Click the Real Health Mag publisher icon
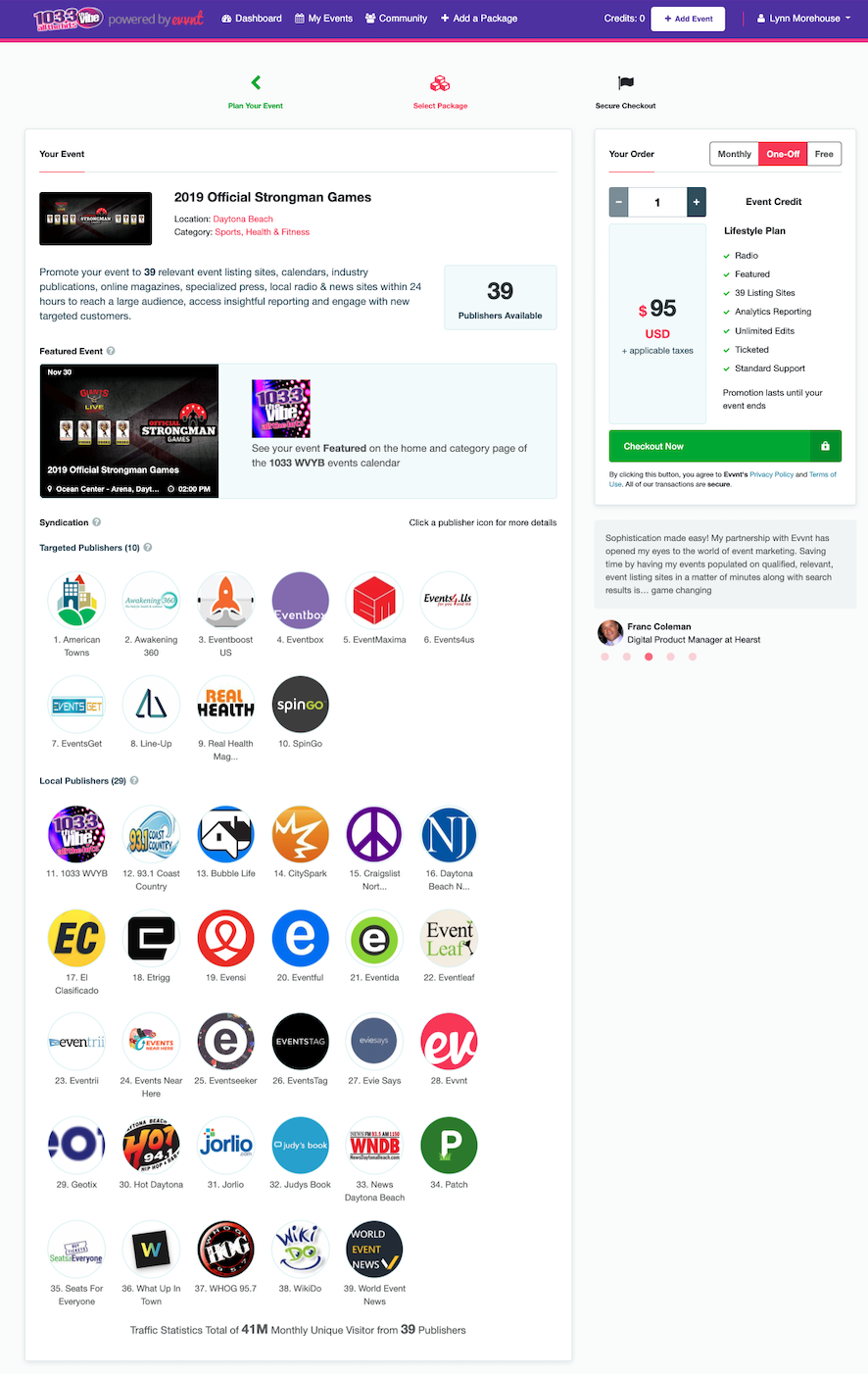Viewport: 868px width, 1374px height. pyautogui.click(x=226, y=705)
